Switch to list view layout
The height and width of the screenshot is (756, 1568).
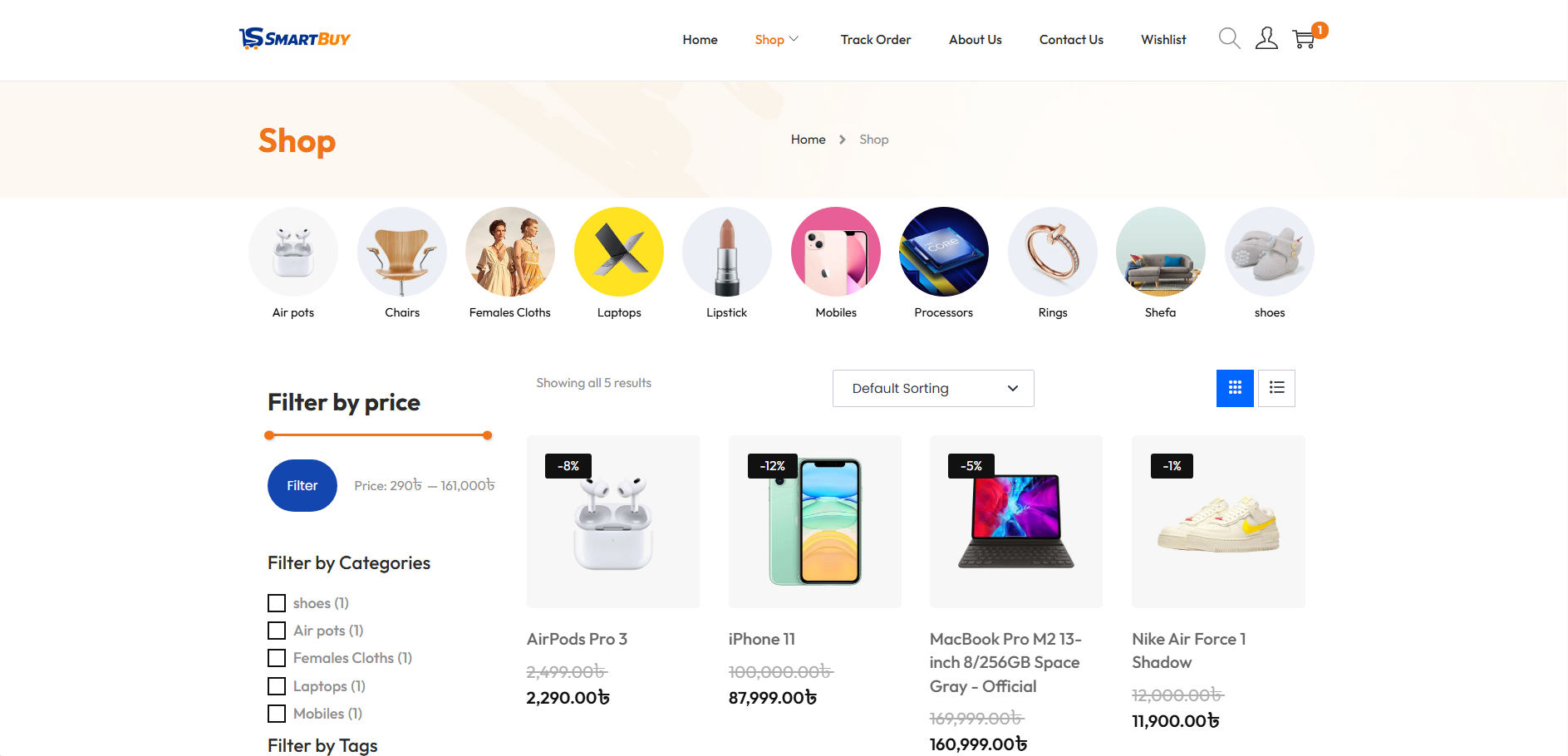click(1276, 388)
